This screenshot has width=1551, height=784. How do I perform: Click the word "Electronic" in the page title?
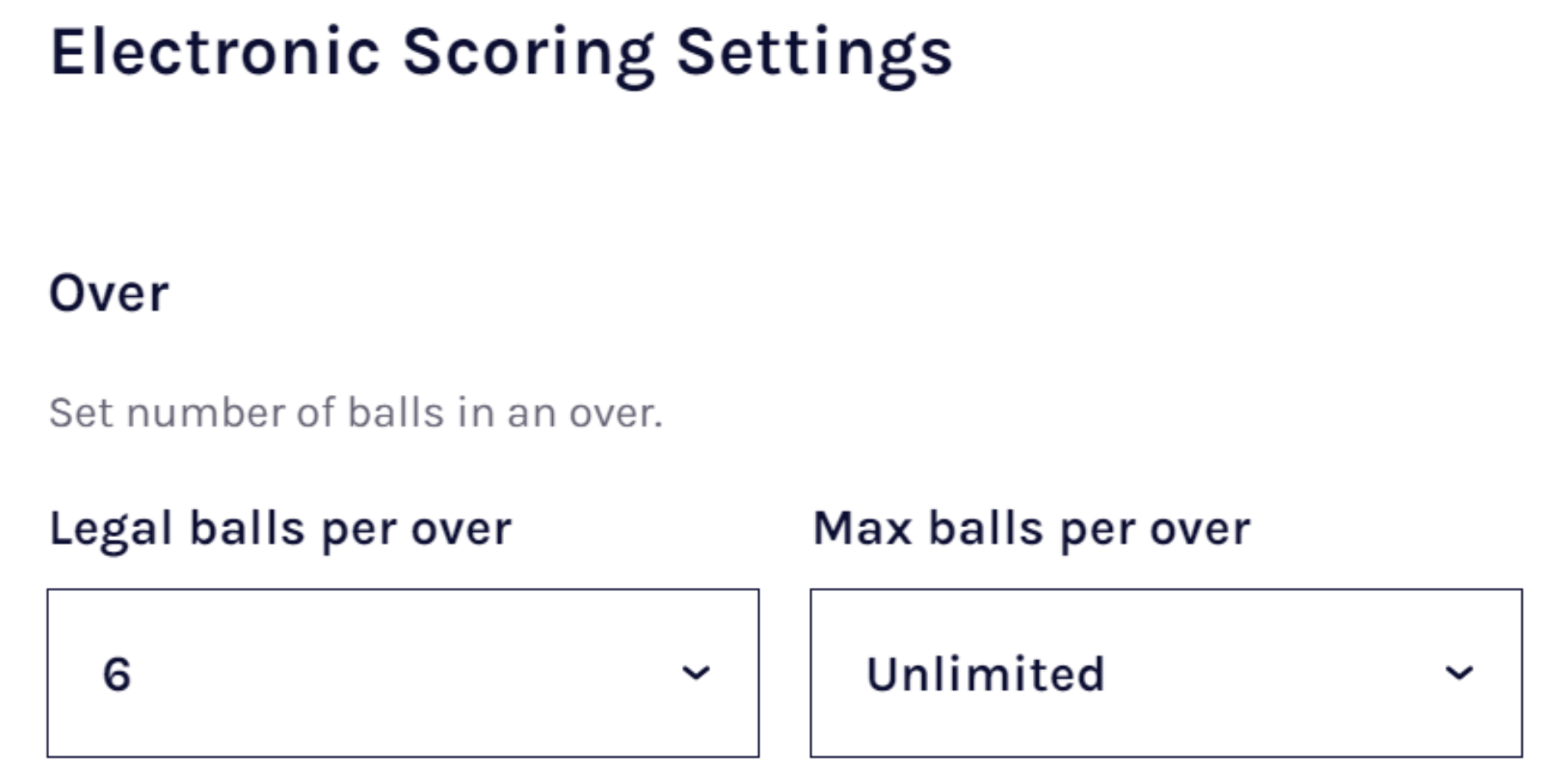(215, 53)
